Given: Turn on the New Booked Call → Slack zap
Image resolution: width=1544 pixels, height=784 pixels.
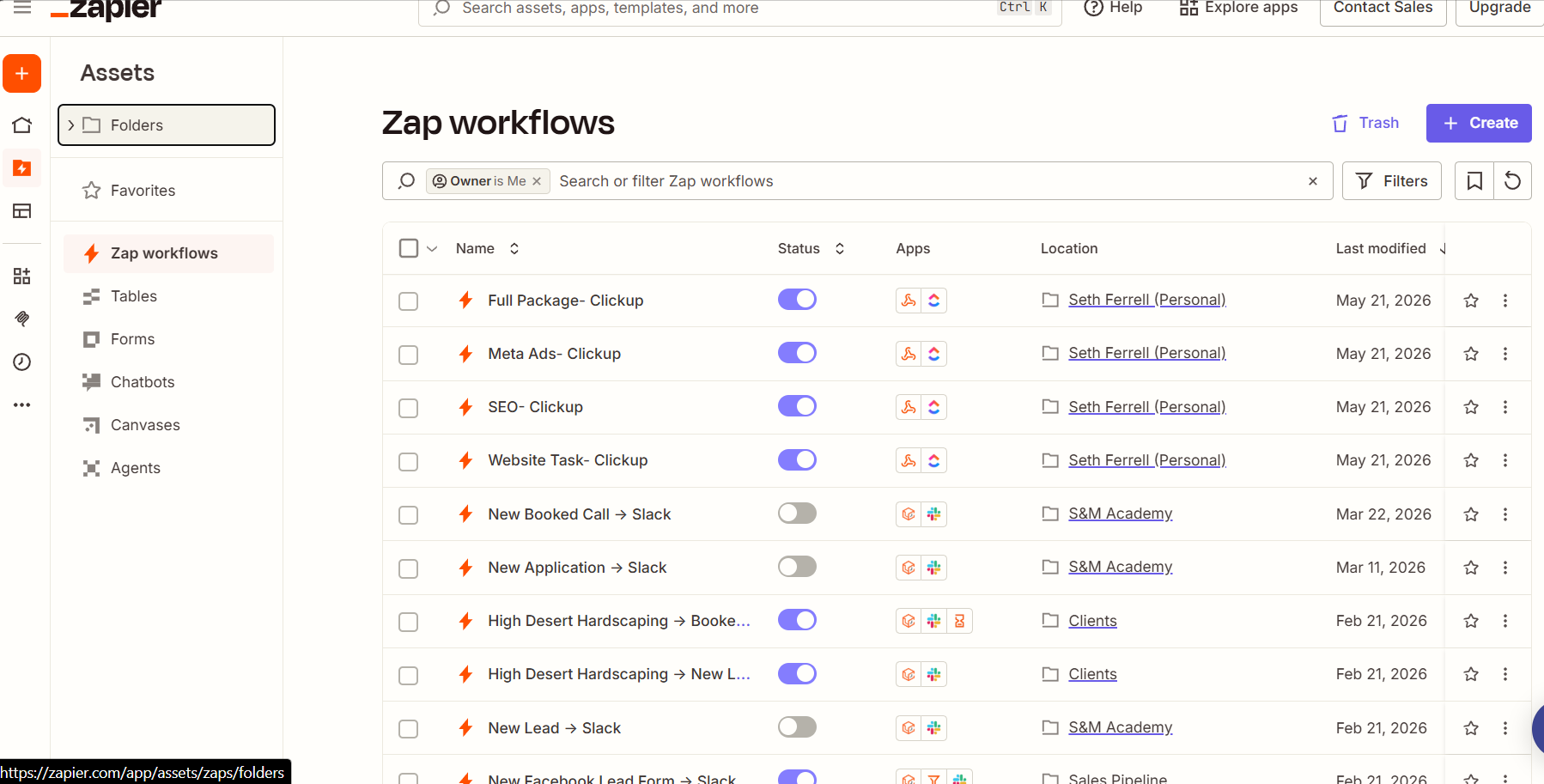Looking at the screenshot, I should (797, 514).
